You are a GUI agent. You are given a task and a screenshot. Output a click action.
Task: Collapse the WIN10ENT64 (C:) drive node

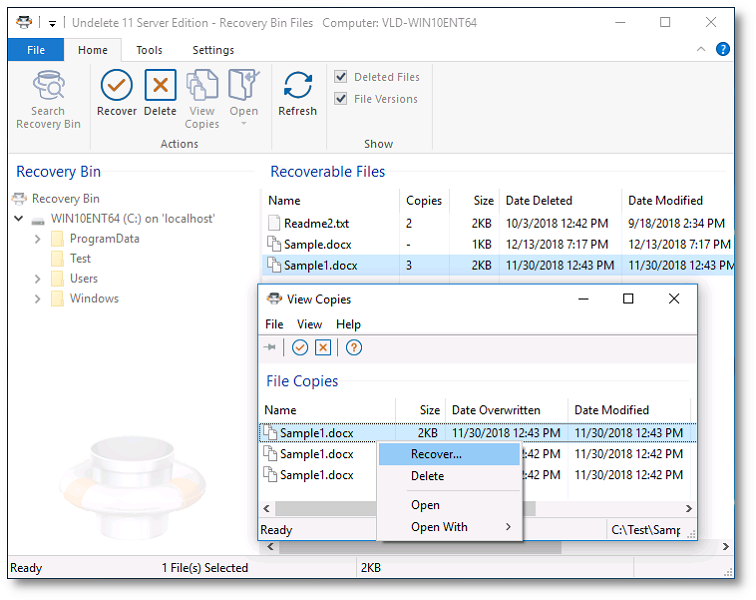(19, 218)
